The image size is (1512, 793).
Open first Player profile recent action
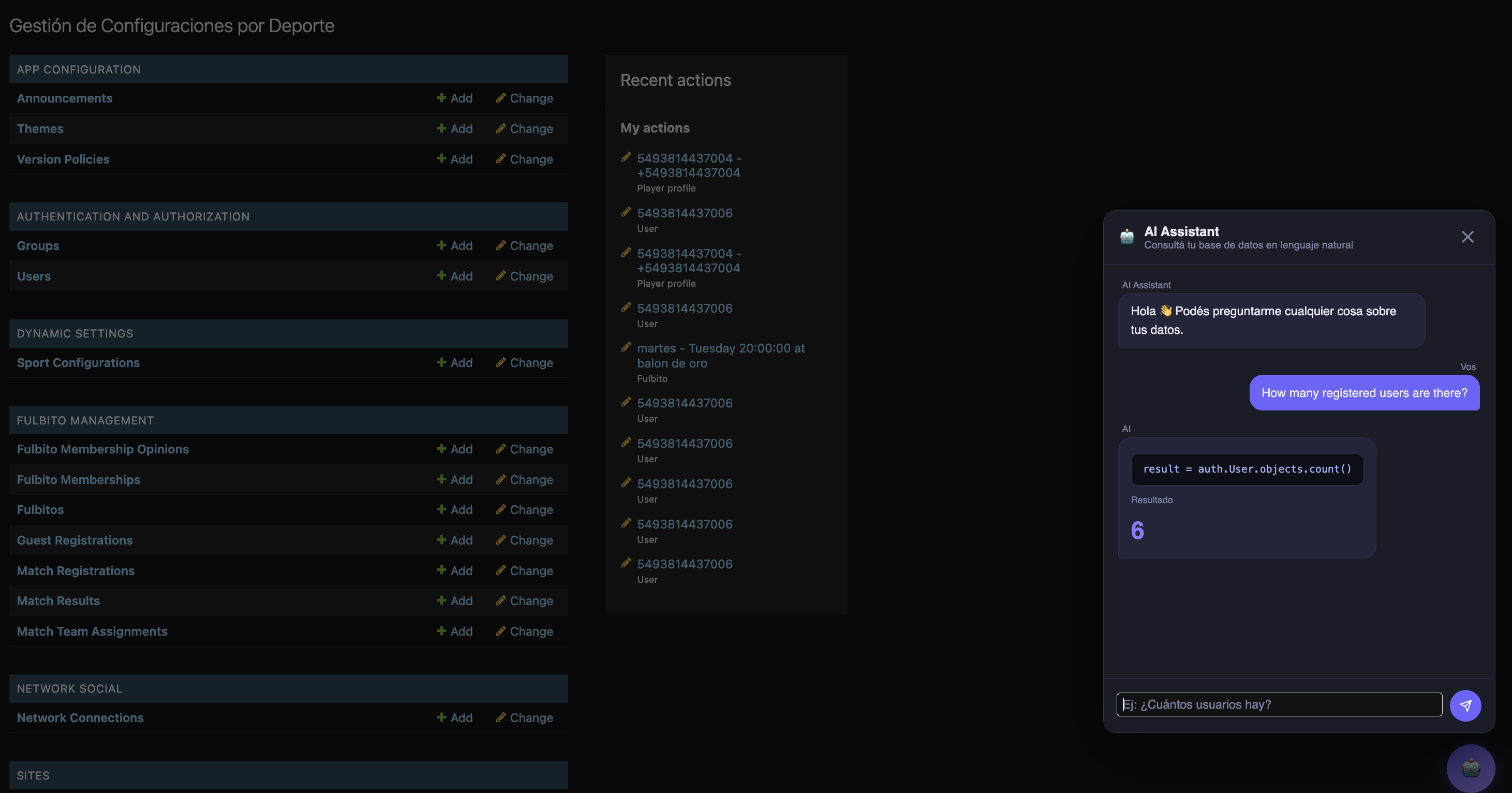tap(689, 166)
